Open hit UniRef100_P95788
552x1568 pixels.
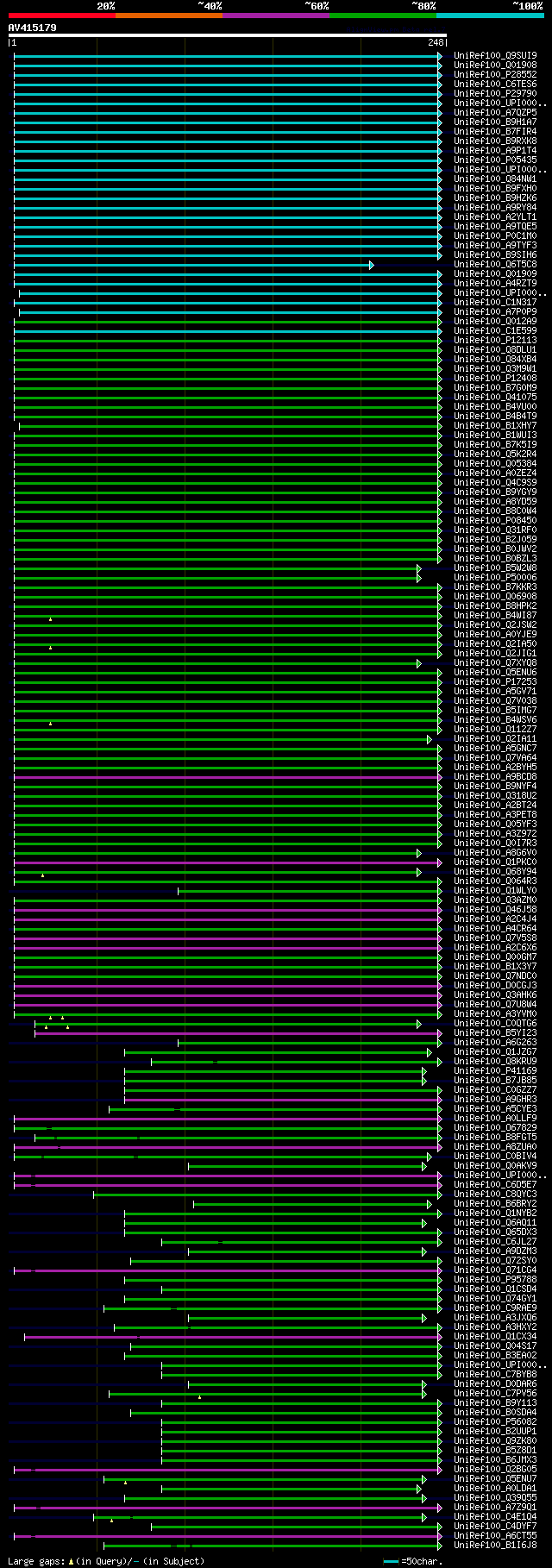pyautogui.click(x=495, y=1280)
